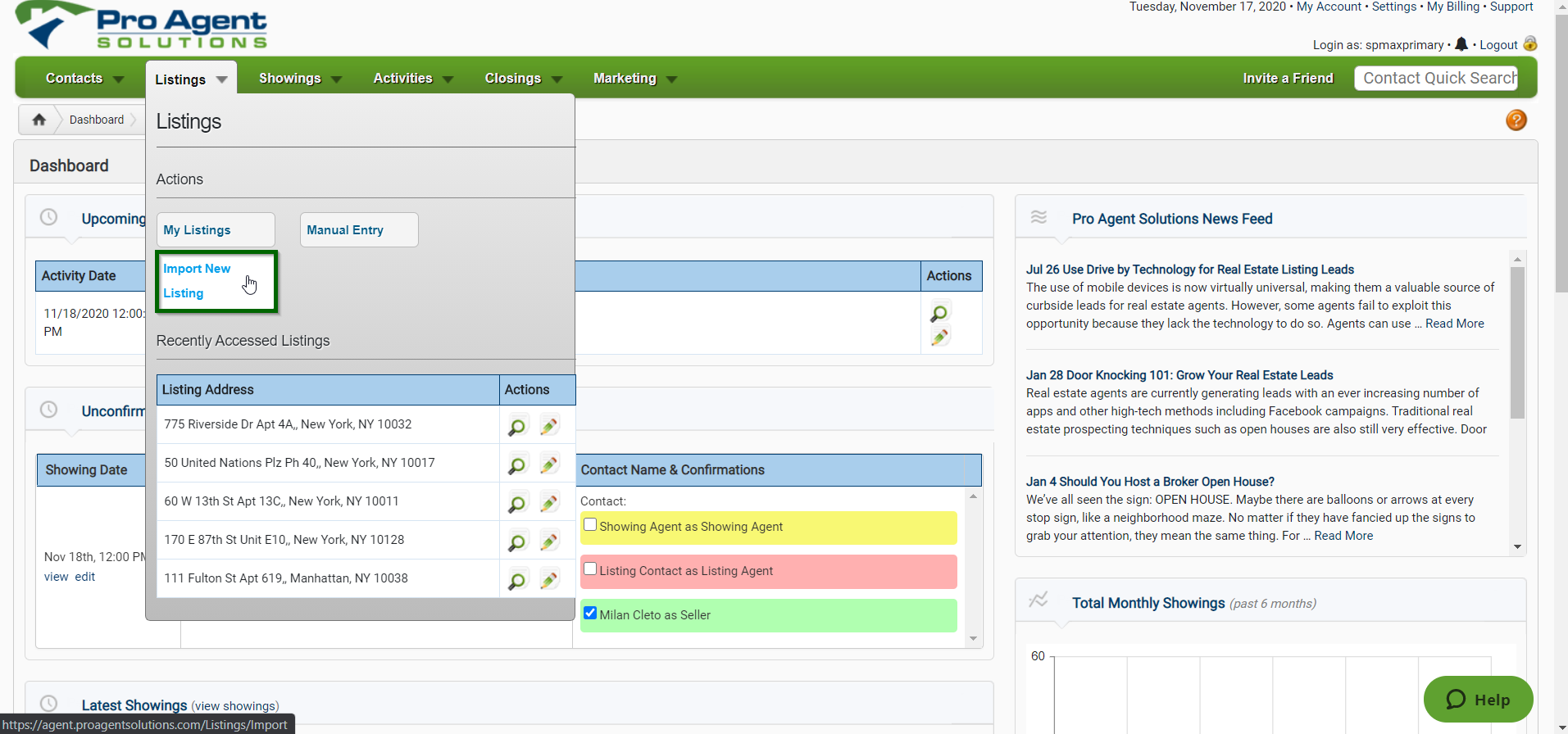Open My Listings button

pos(216,230)
